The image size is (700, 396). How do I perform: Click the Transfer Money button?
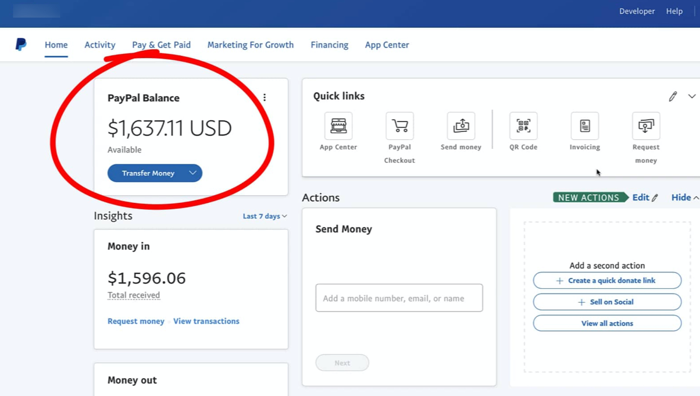click(x=148, y=173)
